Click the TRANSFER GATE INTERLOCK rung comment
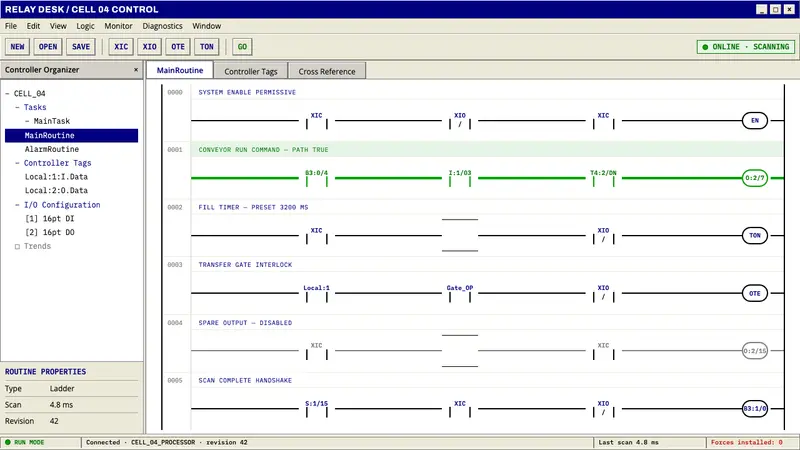This screenshot has width=800, height=450. pyautogui.click(x=245, y=265)
